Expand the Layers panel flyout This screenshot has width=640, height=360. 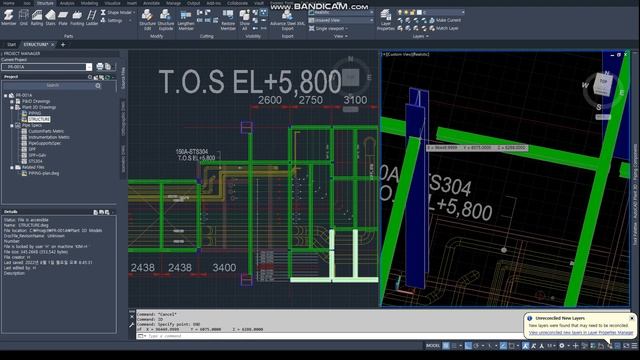[420, 36]
